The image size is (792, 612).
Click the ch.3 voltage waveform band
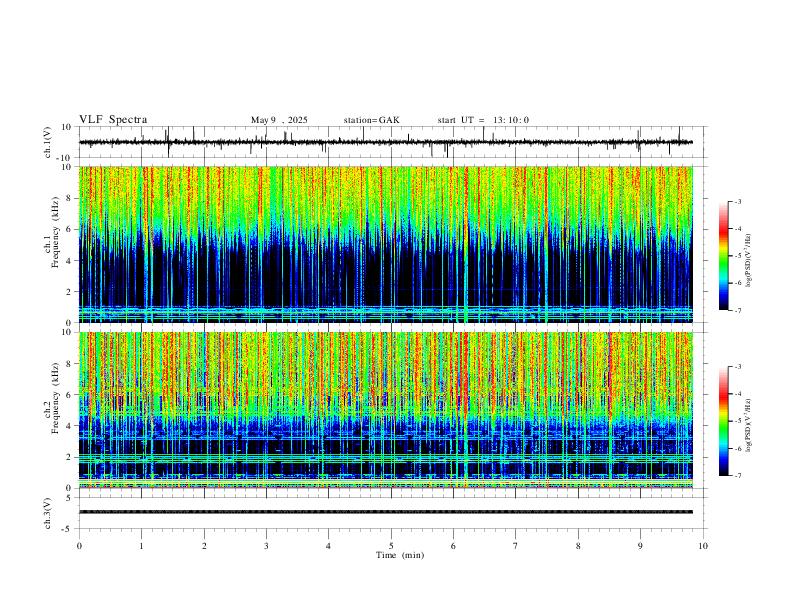pyautogui.click(x=386, y=512)
